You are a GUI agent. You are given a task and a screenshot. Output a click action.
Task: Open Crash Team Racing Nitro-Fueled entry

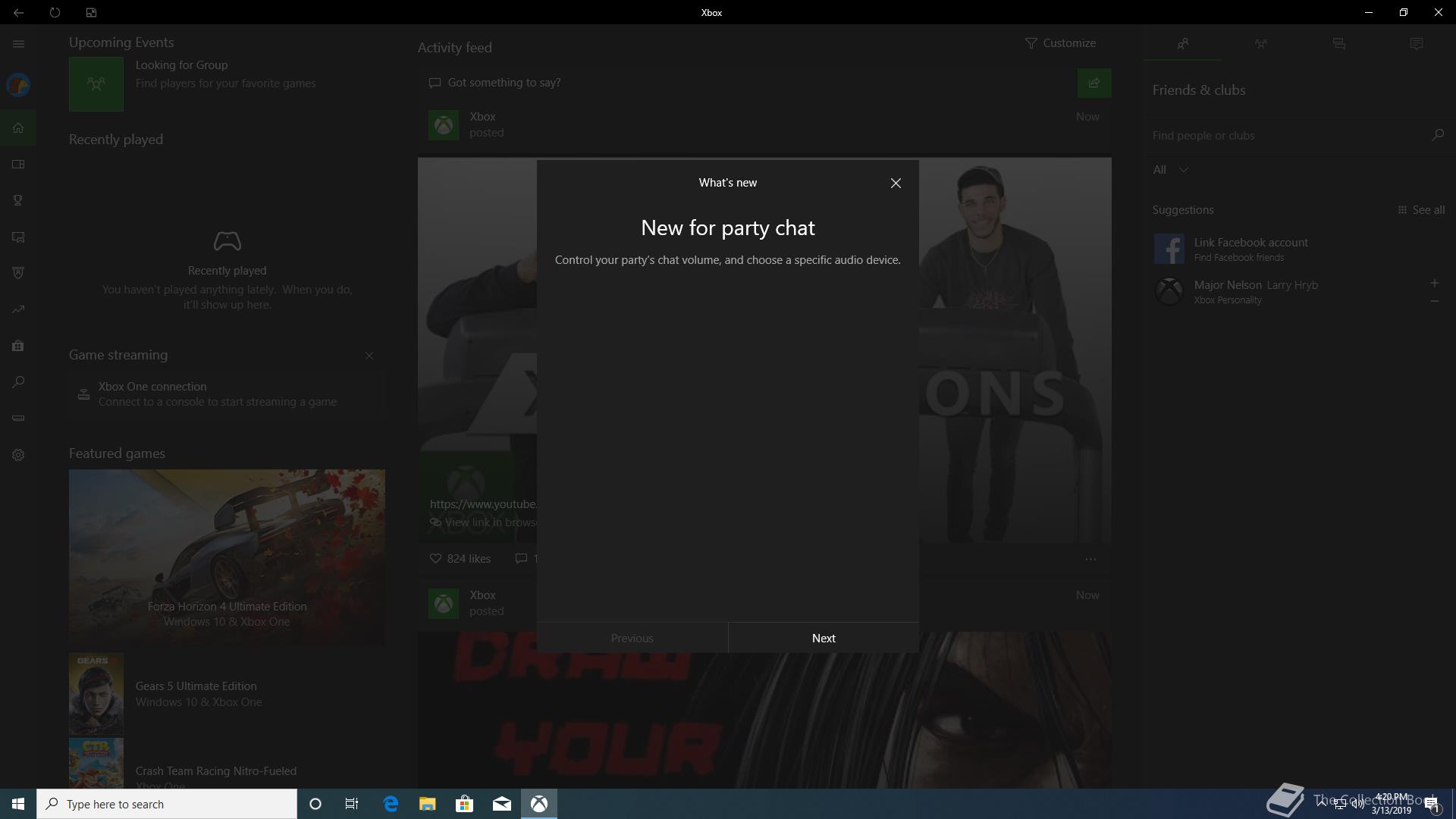point(227,763)
